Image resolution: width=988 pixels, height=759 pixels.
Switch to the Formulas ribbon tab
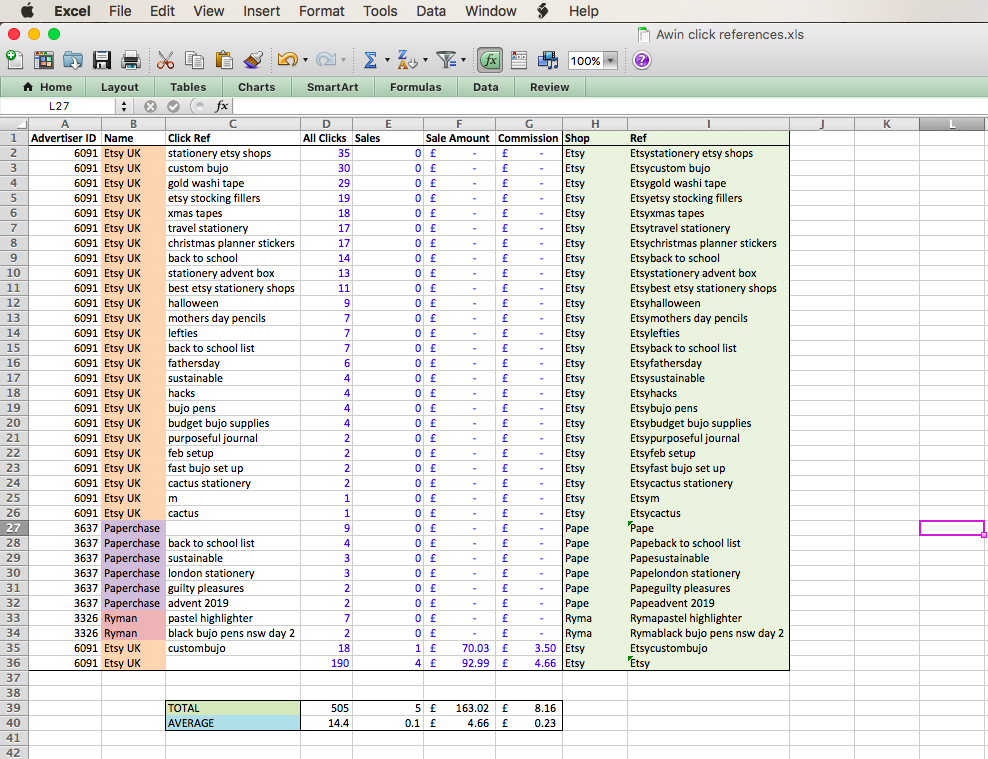(416, 87)
